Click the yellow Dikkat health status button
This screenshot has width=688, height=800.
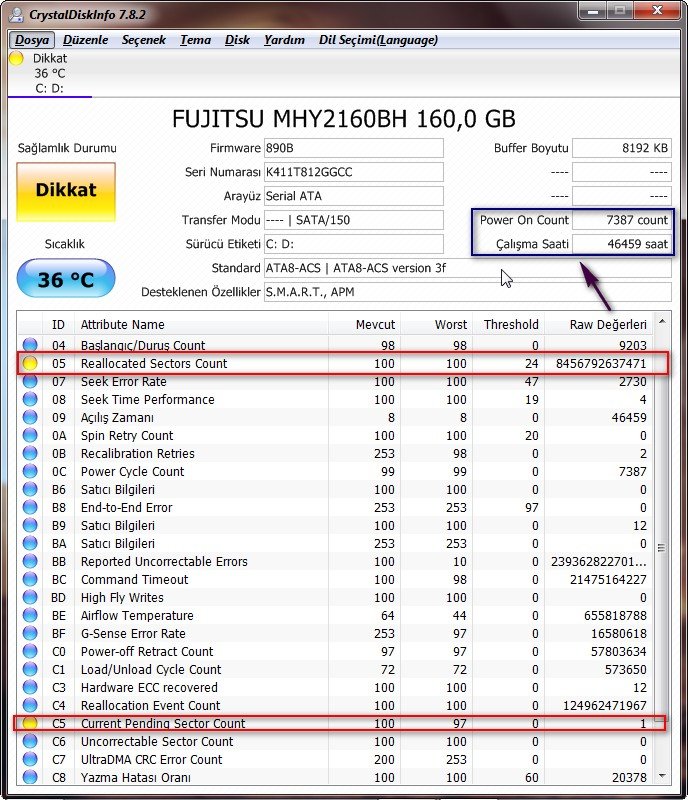pos(66,192)
